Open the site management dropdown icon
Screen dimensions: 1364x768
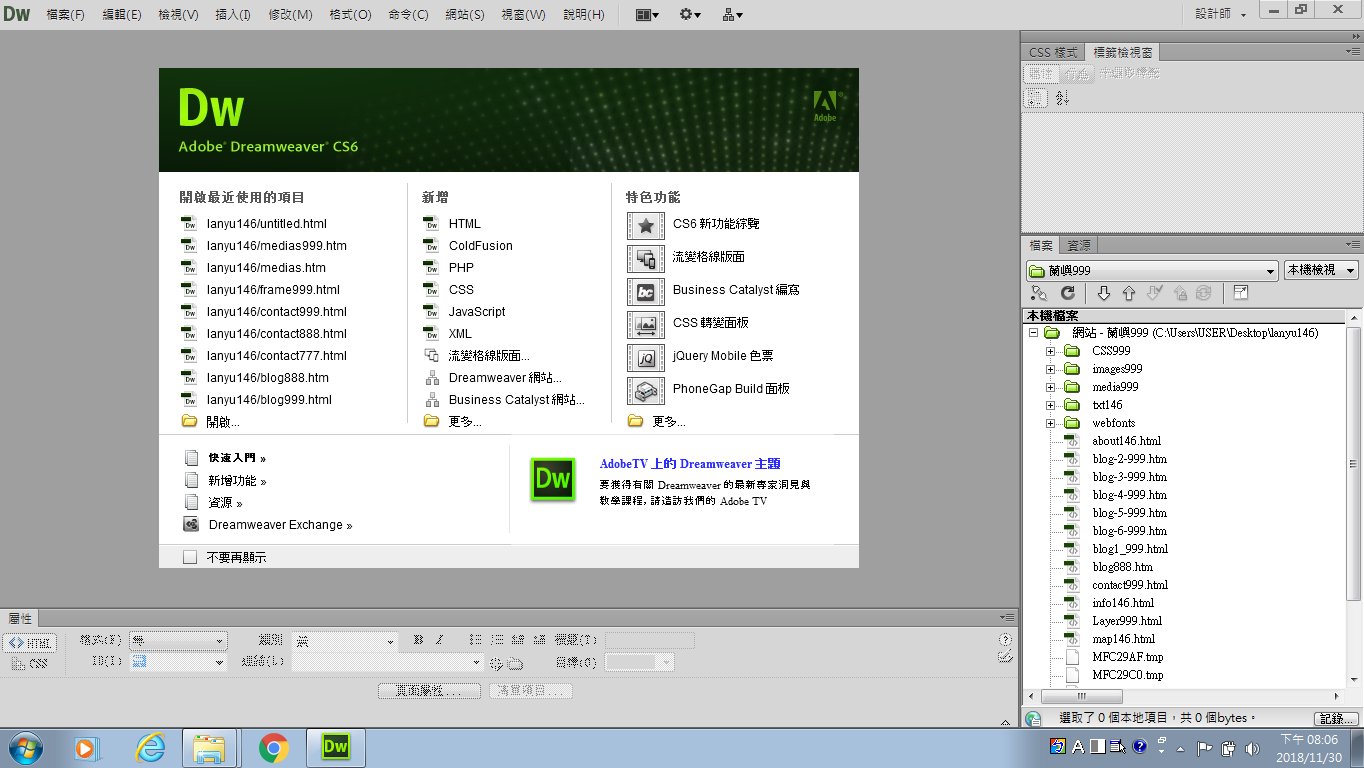732,15
